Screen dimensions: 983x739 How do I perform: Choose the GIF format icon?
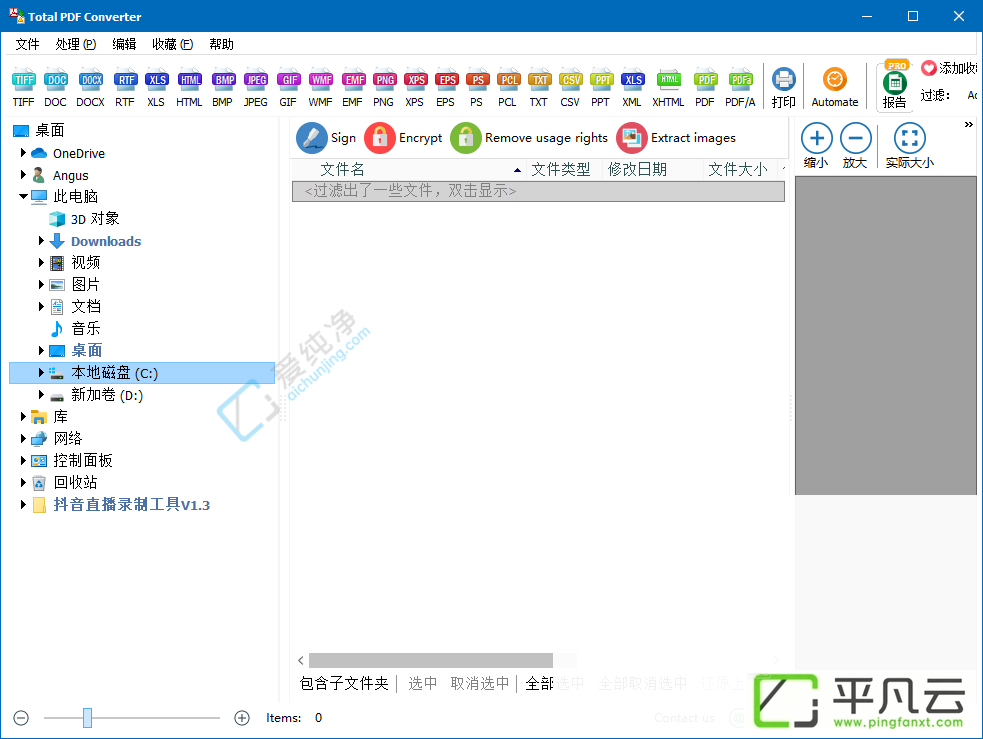point(288,88)
